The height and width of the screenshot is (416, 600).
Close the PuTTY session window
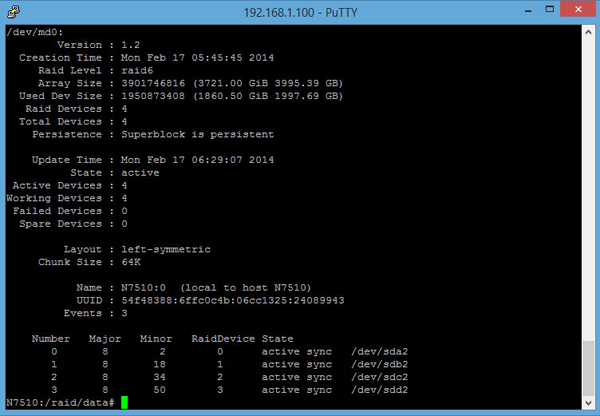[578, 9]
